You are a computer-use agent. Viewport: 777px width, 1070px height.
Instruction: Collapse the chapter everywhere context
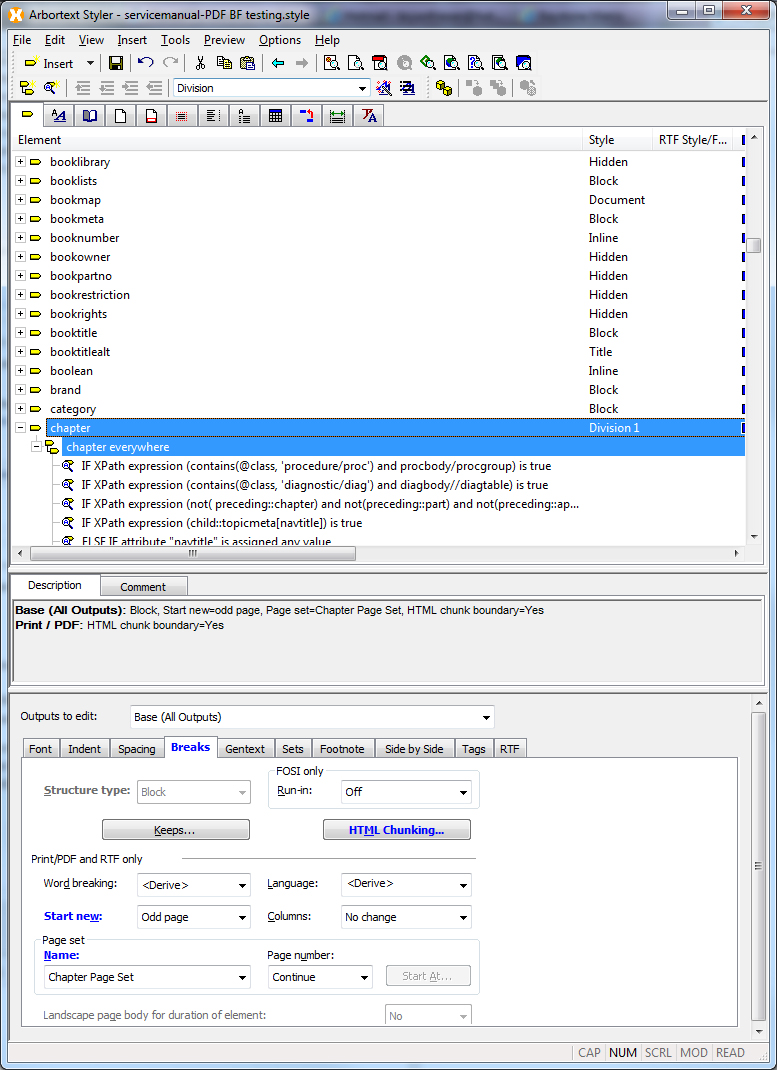[x=37, y=447]
